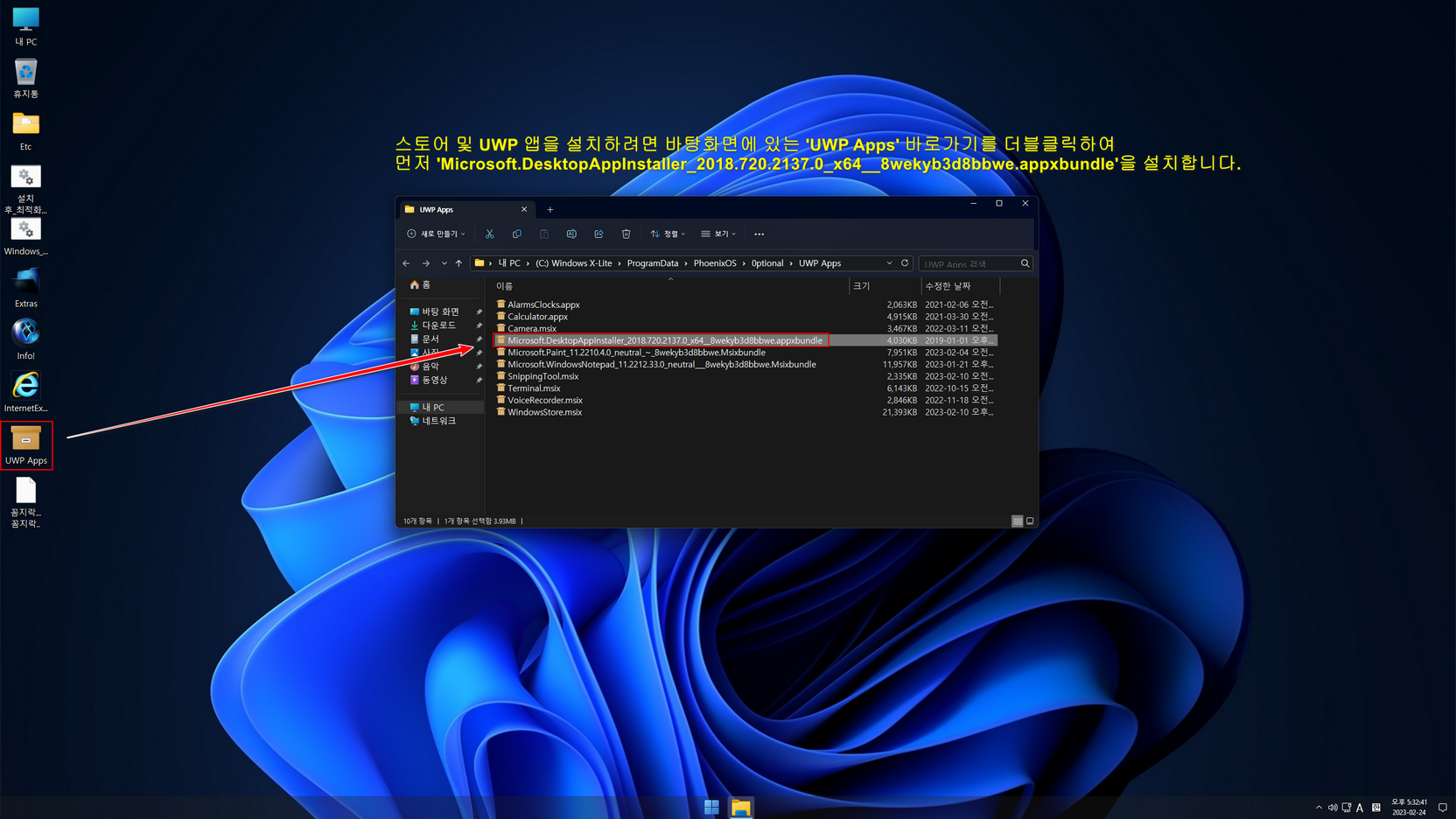Click the Share icon in the Explorer toolbar

tap(598, 234)
